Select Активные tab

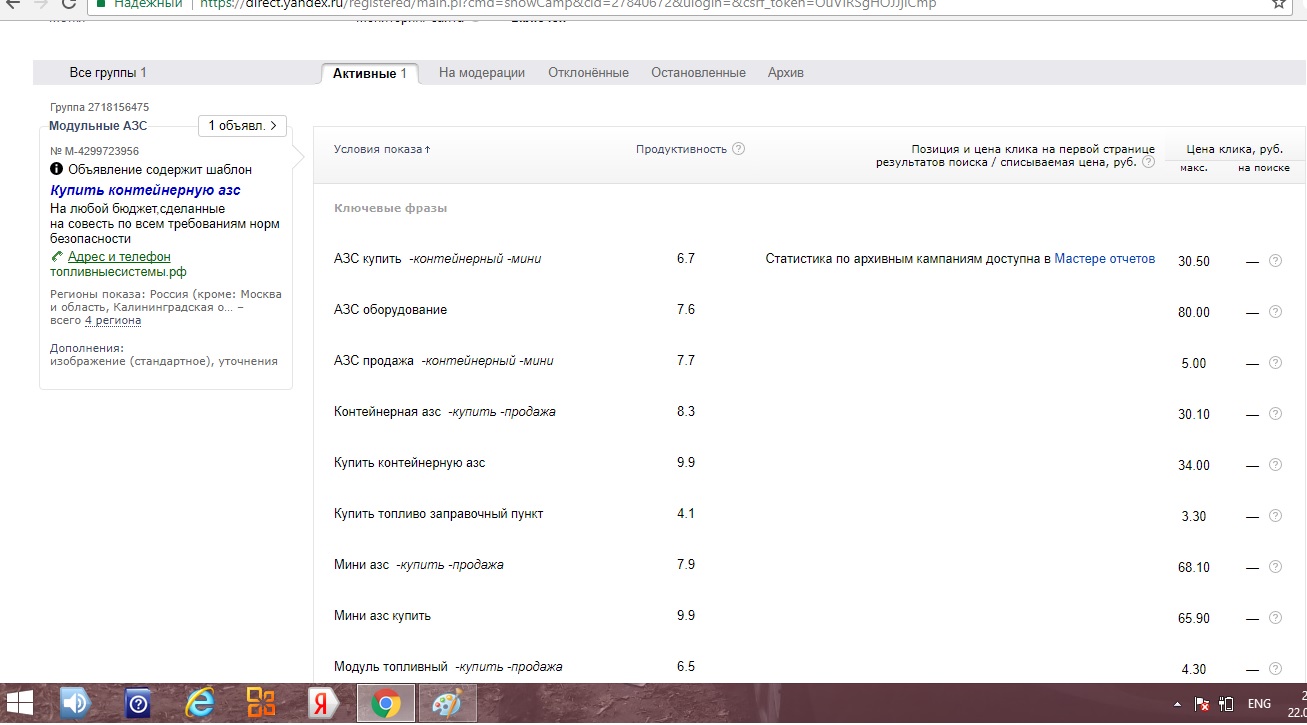[x=369, y=73]
